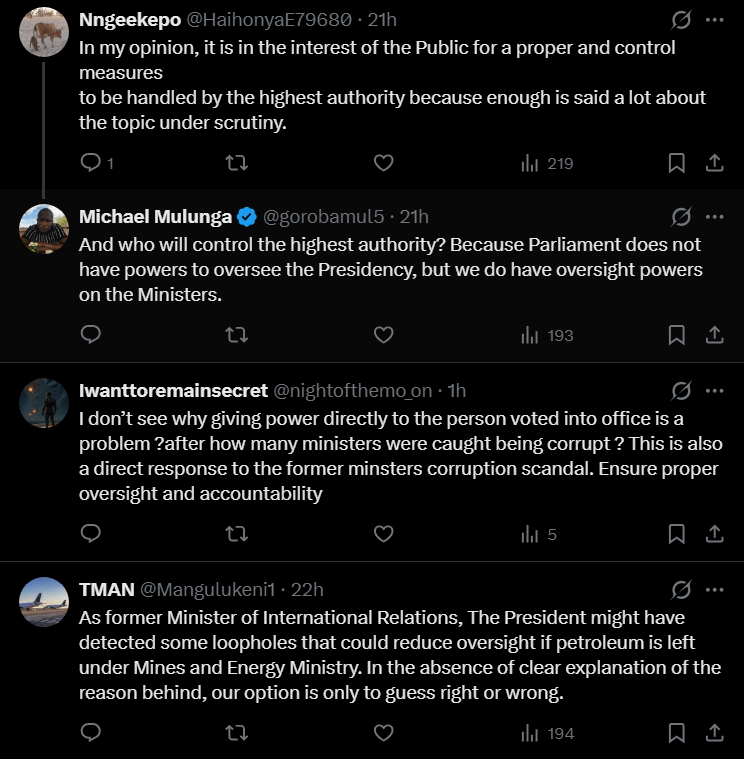Open more options menu on TMAN tweet
Screen dimensions: 744x759
[714, 590]
